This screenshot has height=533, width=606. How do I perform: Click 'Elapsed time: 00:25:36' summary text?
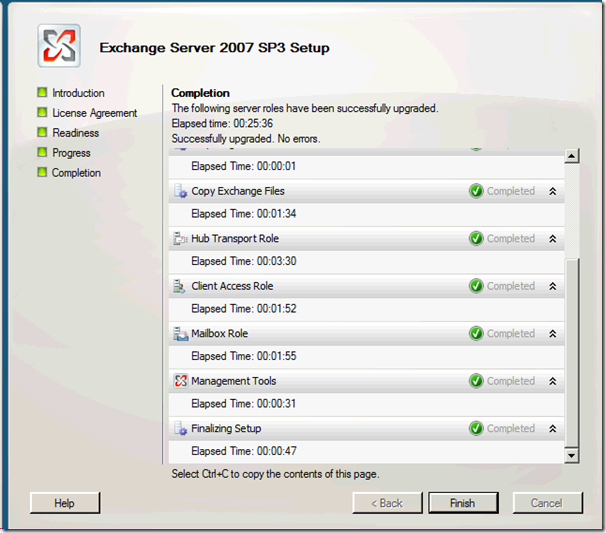222,124
